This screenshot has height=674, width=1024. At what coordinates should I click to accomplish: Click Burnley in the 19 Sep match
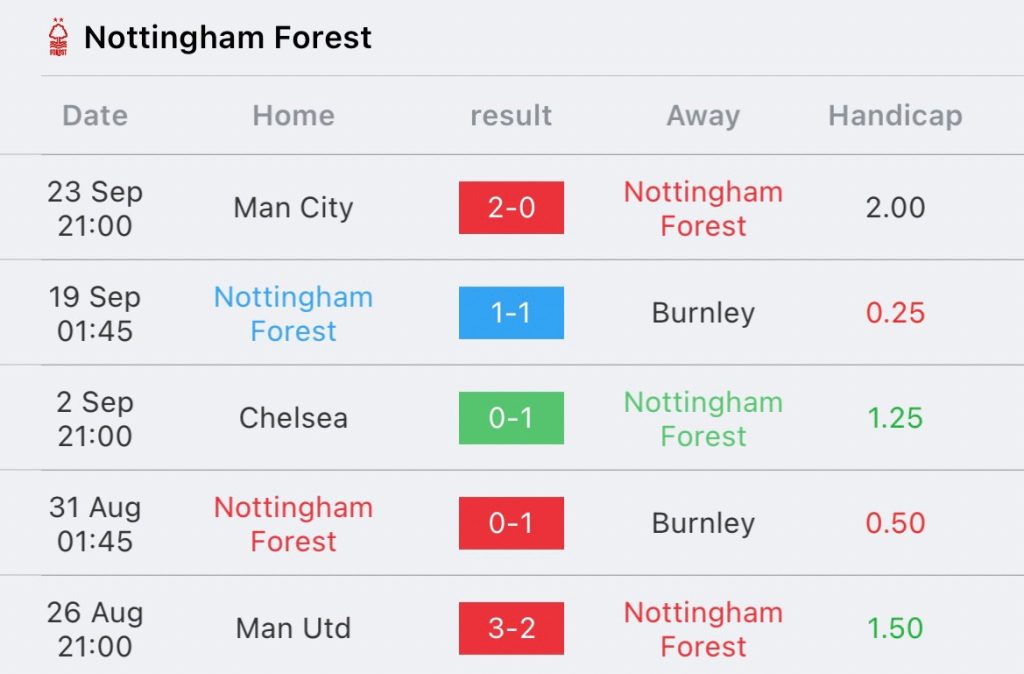pos(703,313)
